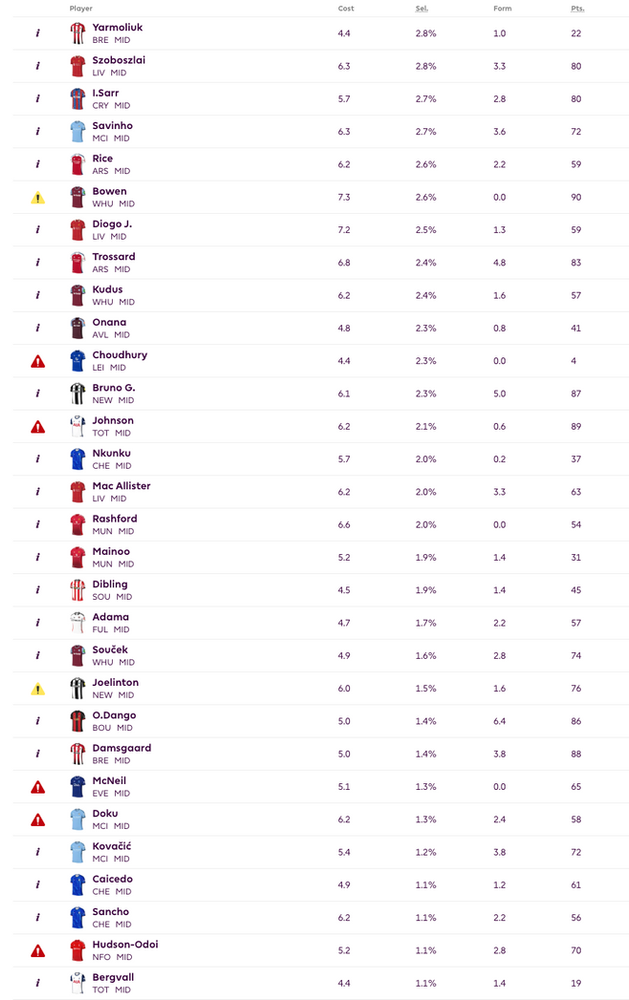This screenshot has height=1000, width=629.
Task: Click red alert icon beside McNeil
Action: click(38, 786)
